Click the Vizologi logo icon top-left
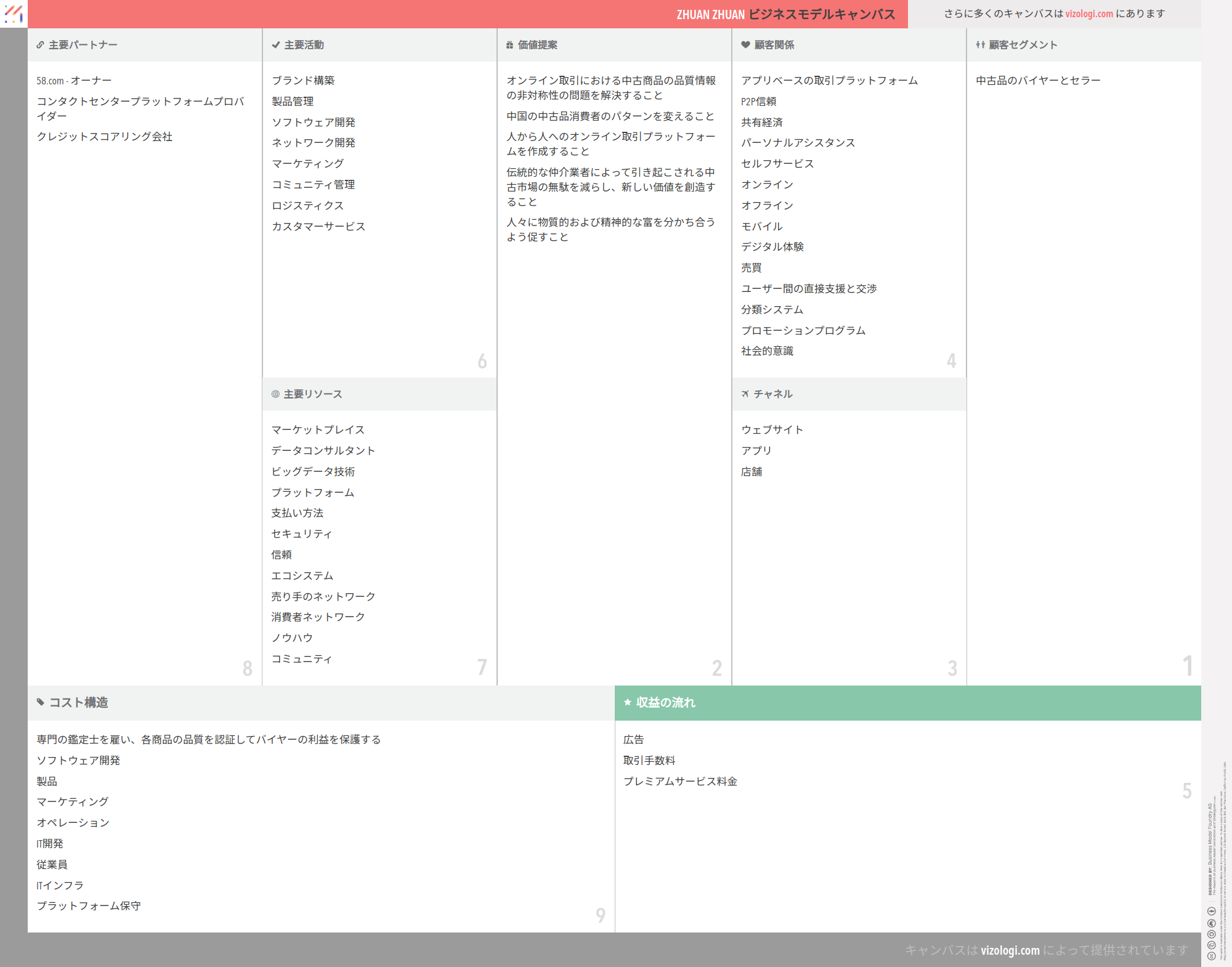 [x=14, y=14]
